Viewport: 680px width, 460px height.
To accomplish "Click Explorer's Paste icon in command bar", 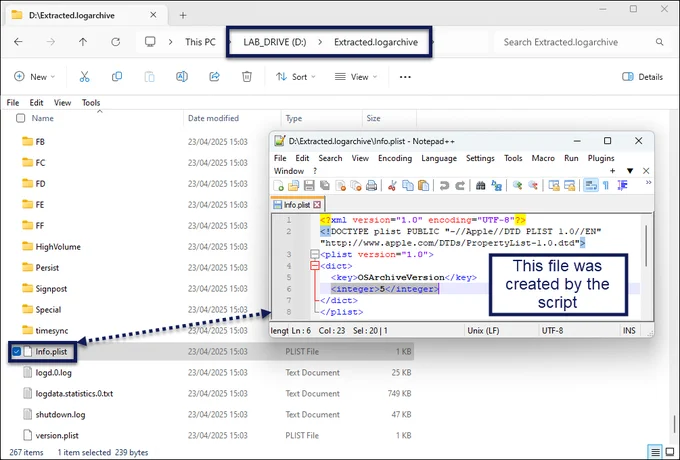I will (x=149, y=77).
